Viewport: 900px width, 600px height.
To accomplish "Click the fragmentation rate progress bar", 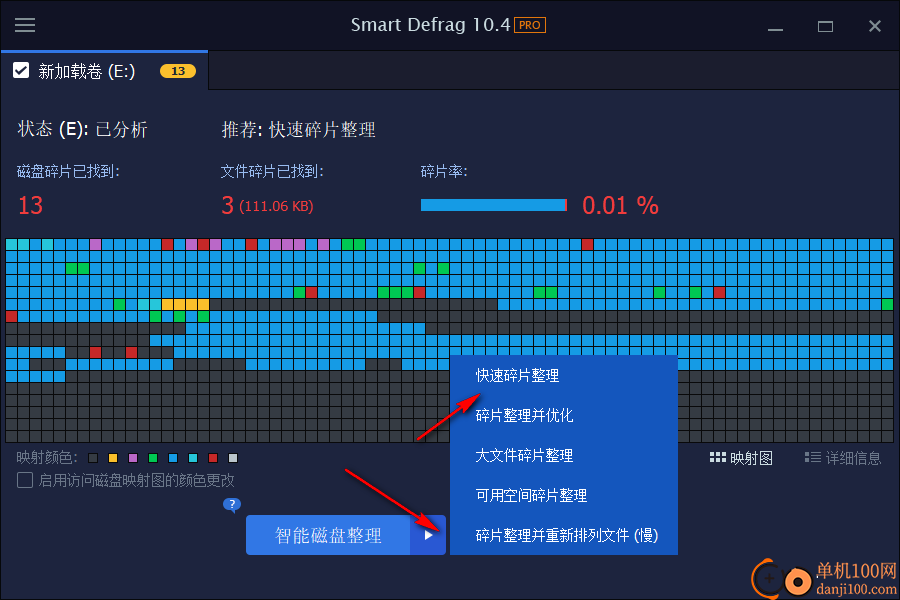I will (x=494, y=205).
